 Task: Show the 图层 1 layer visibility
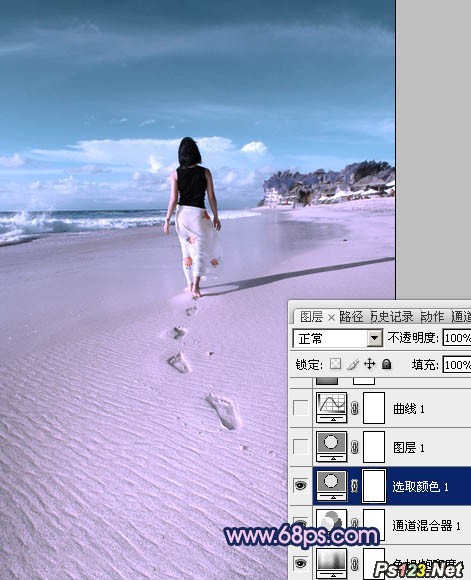click(x=300, y=446)
